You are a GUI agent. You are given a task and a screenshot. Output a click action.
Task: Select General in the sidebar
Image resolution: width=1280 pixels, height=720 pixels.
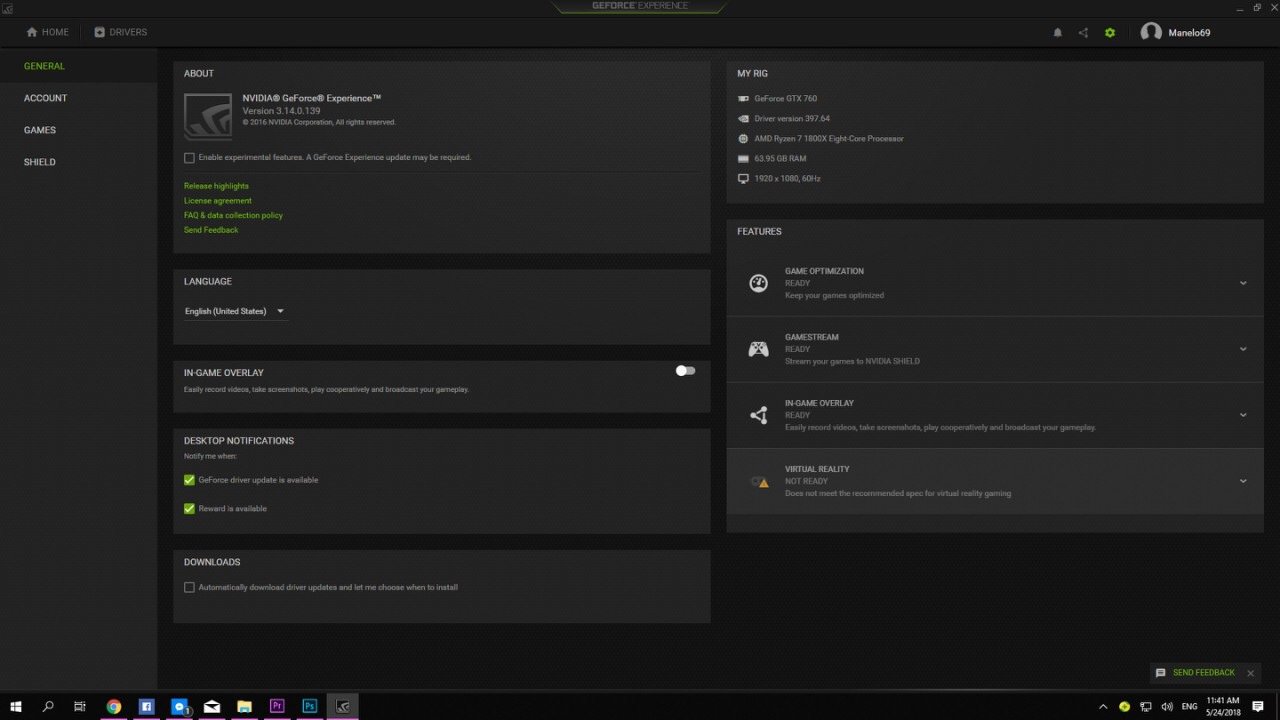[44, 66]
